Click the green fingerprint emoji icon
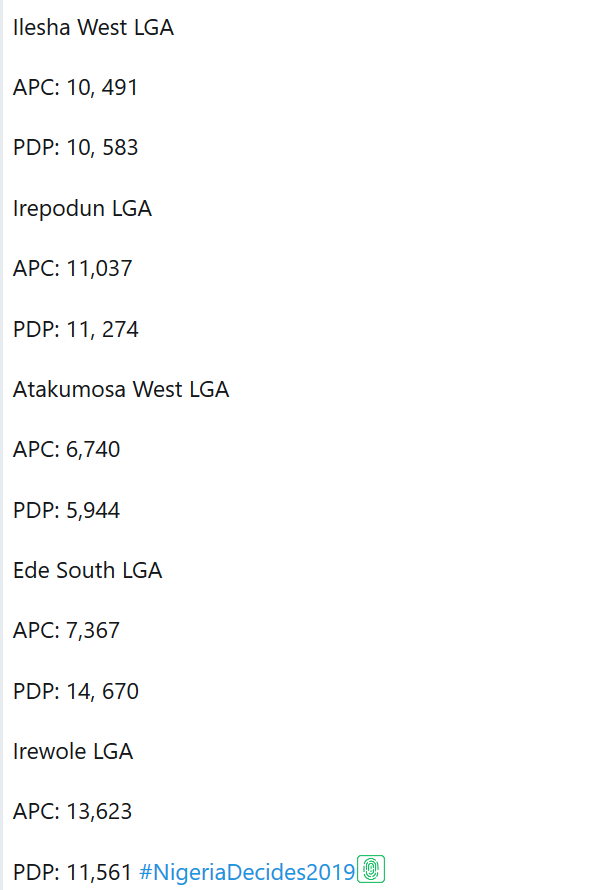Viewport: 600px width, 890px height. pyautogui.click(x=371, y=869)
